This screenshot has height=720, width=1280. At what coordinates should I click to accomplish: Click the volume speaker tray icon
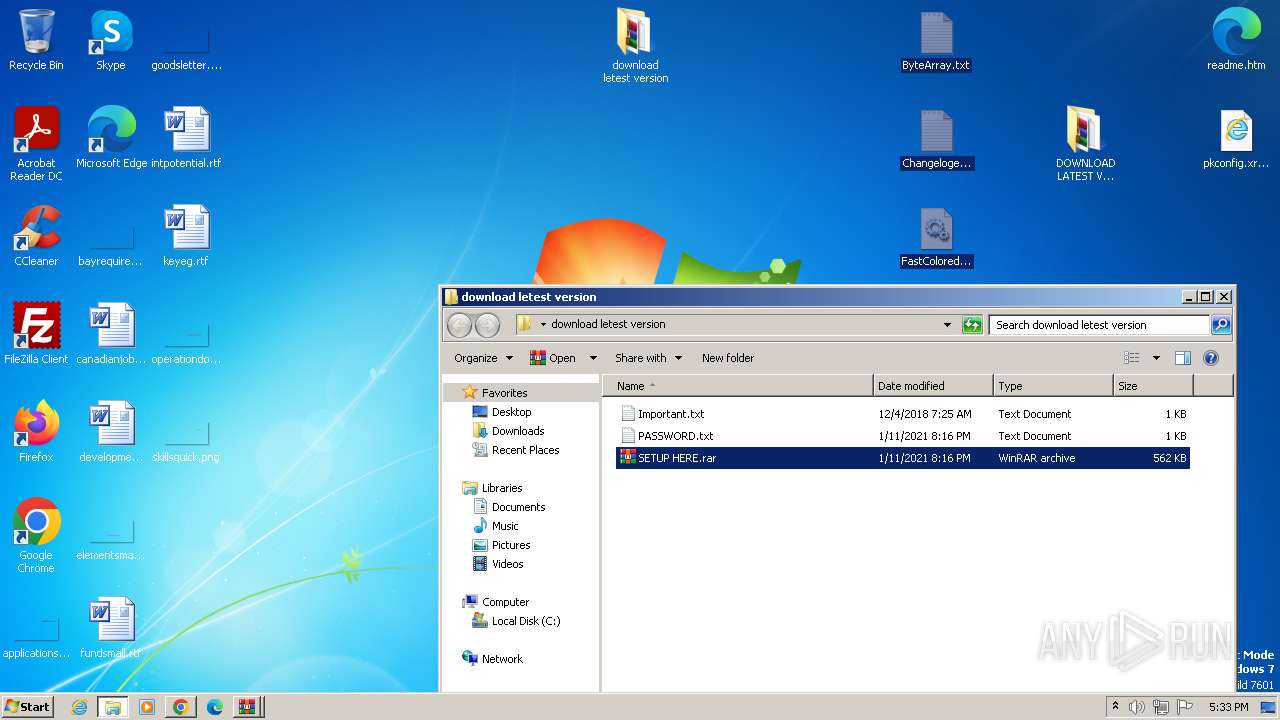point(1137,707)
